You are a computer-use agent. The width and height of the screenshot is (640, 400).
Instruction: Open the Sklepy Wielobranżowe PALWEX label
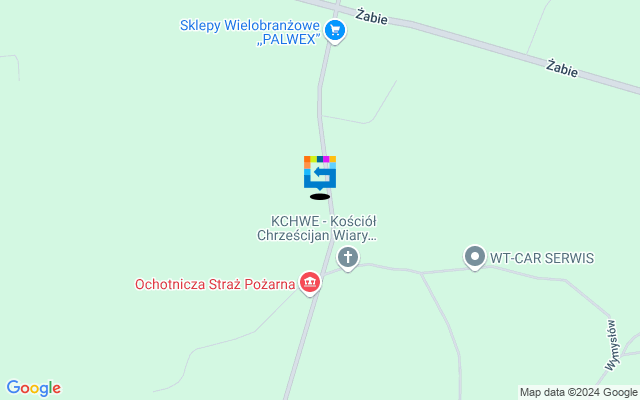(250, 32)
